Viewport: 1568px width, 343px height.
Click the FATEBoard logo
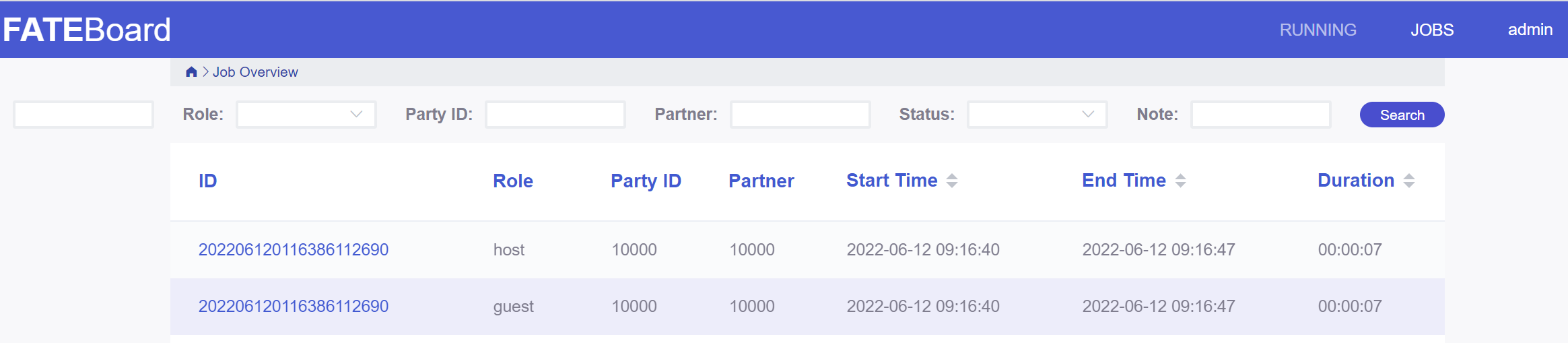pyautogui.click(x=87, y=30)
